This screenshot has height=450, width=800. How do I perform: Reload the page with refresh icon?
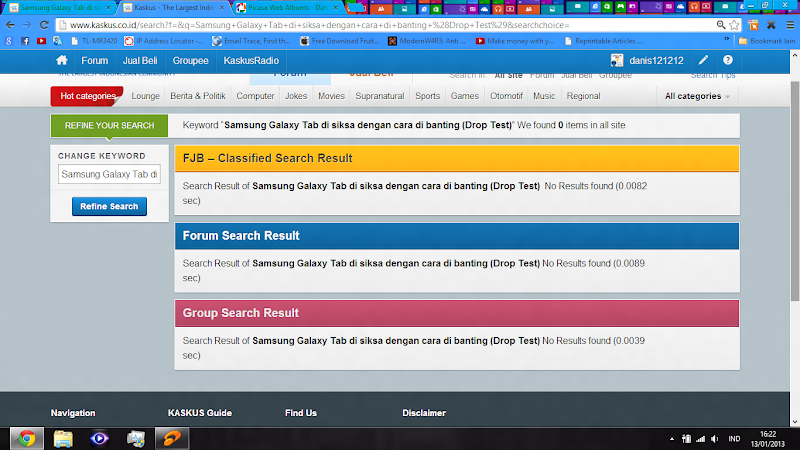[x=44, y=25]
